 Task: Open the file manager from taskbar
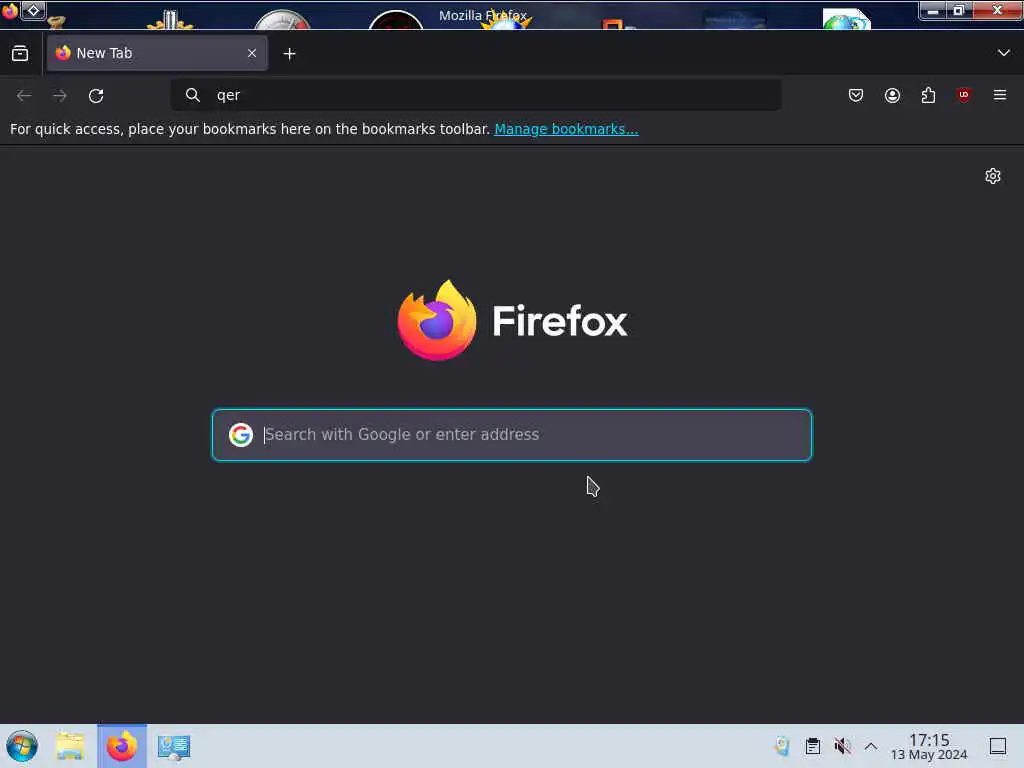pyautogui.click(x=70, y=746)
